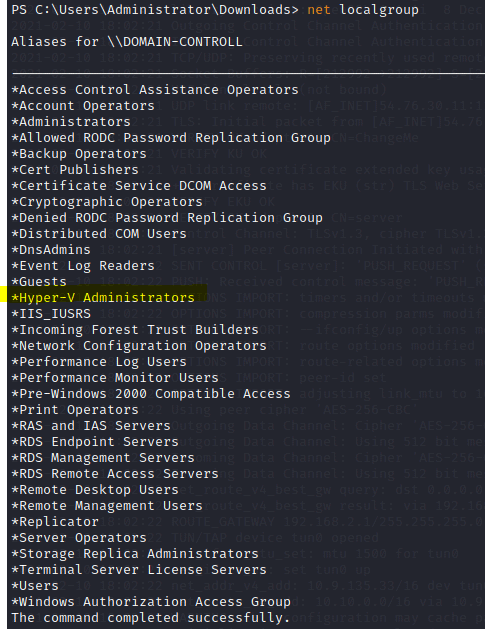Select the '*DnsAdmins' group line
Viewport: 485px width, 629px height.
click(51, 250)
